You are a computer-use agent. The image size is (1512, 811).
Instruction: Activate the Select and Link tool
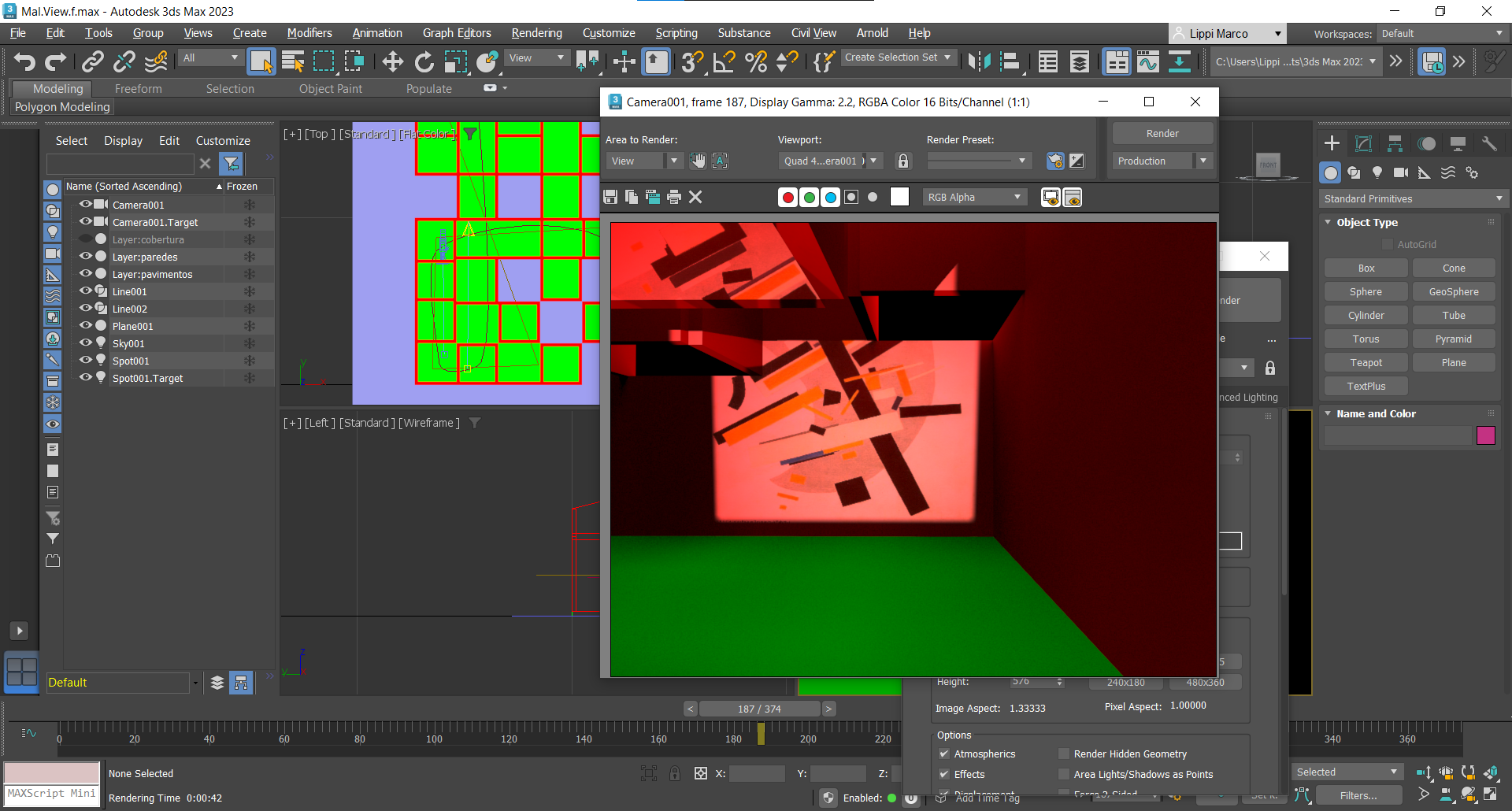93,61
